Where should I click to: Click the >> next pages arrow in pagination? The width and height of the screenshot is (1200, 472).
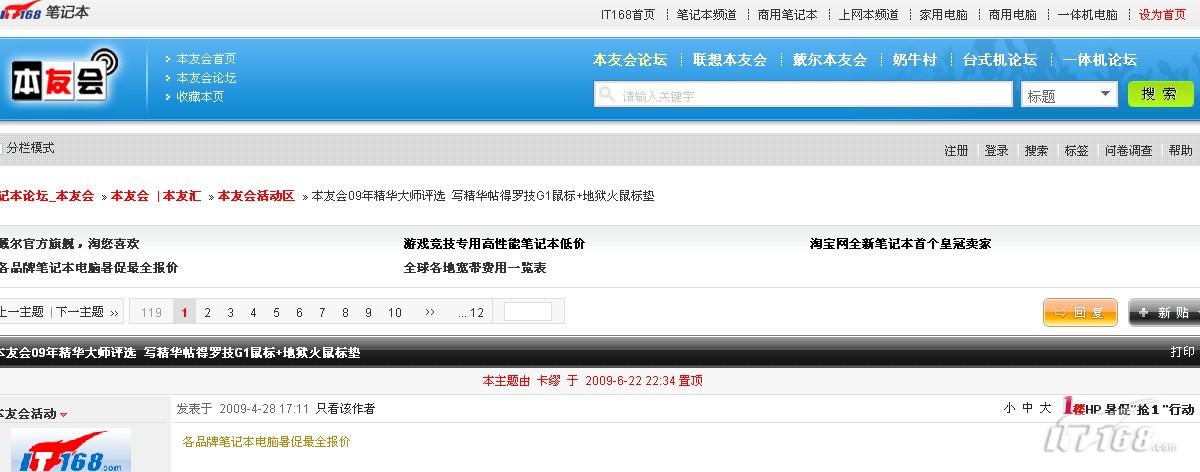point(430,312)
